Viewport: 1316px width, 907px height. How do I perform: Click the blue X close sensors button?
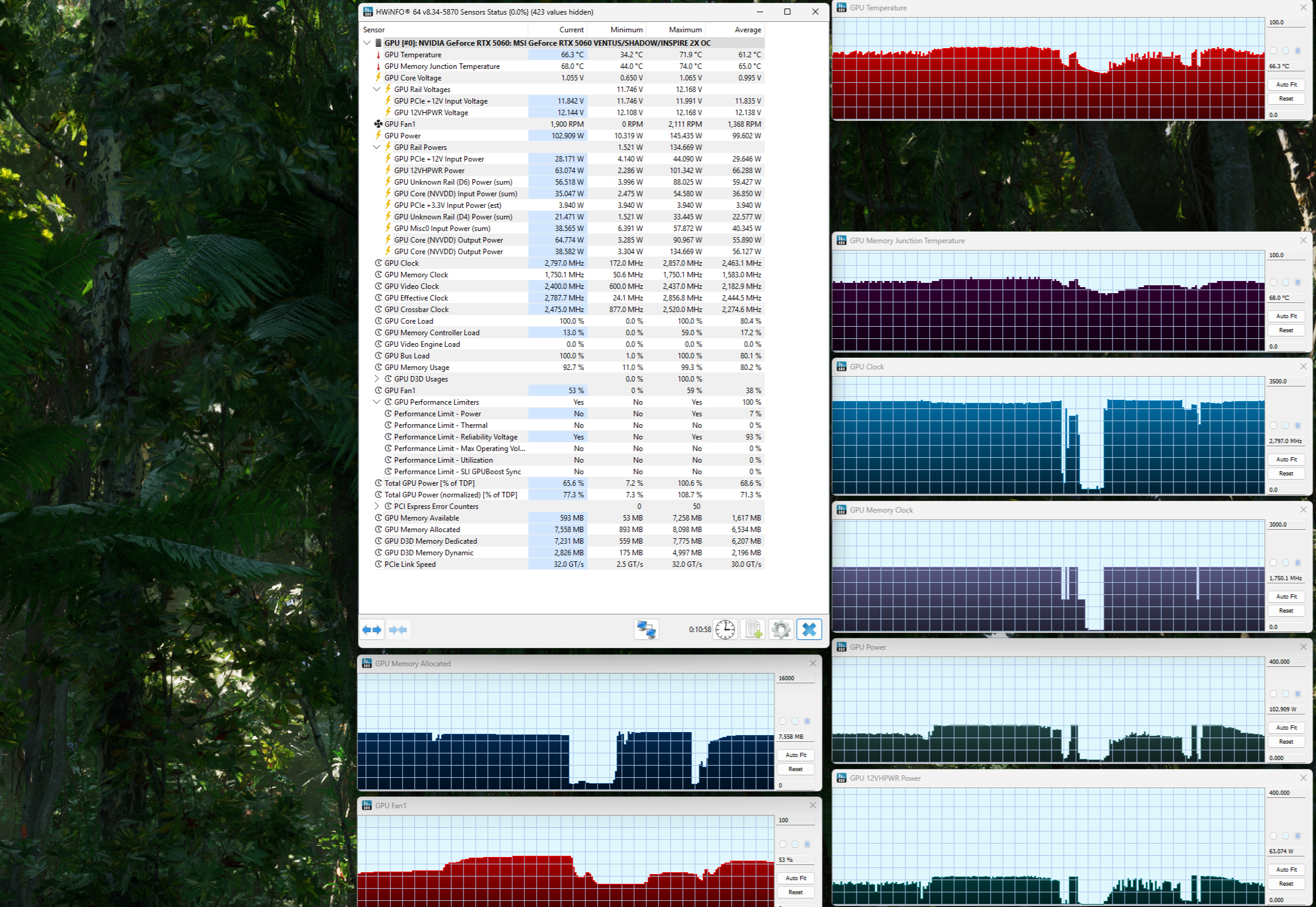coord(809,630)
